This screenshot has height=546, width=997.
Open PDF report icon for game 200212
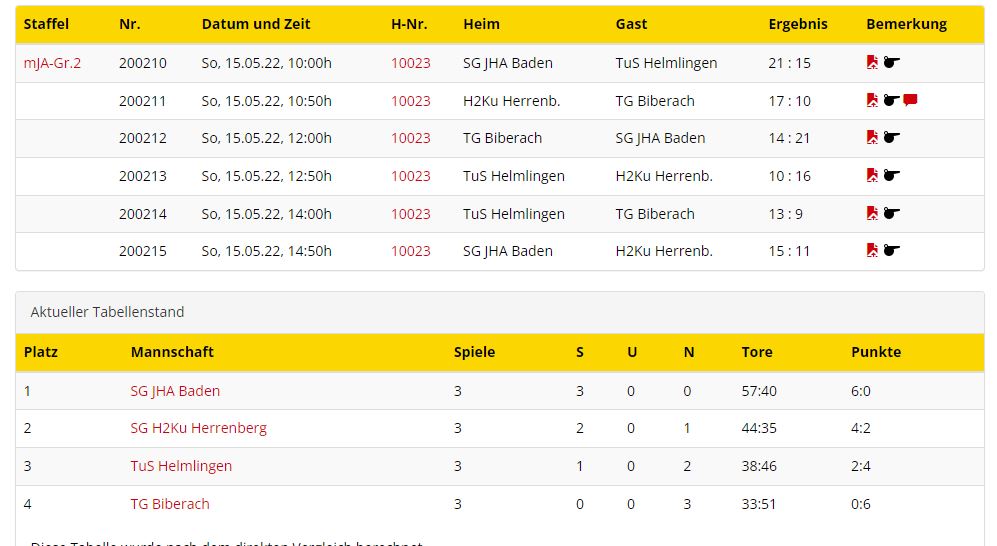[872, 137]
